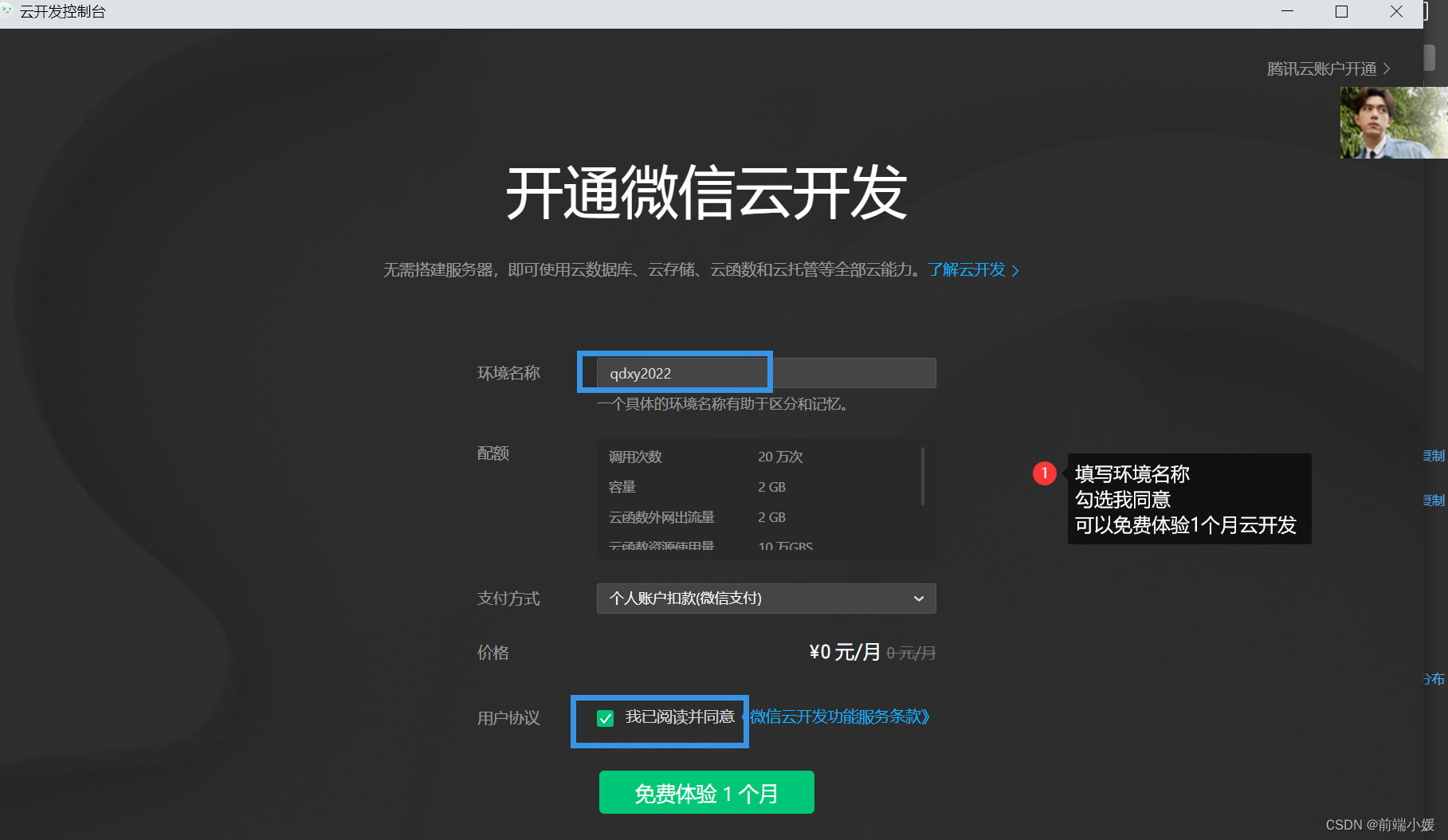Open the 支付方式 payment method dropdown
The width and height of the screenshot is (1448, 840).
tap(766, 599)
